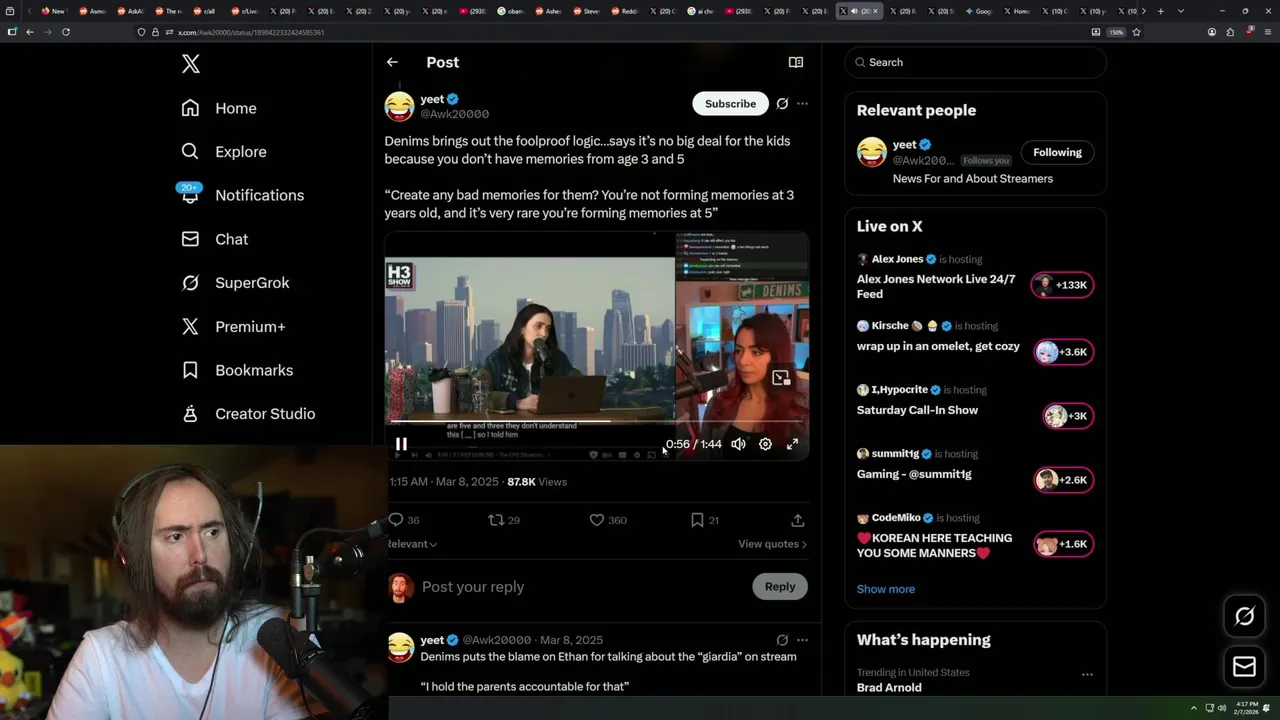Open @Awk20000 handle on main post
The width and height of the screenshot is (1280, 720).
click(455, 114)
